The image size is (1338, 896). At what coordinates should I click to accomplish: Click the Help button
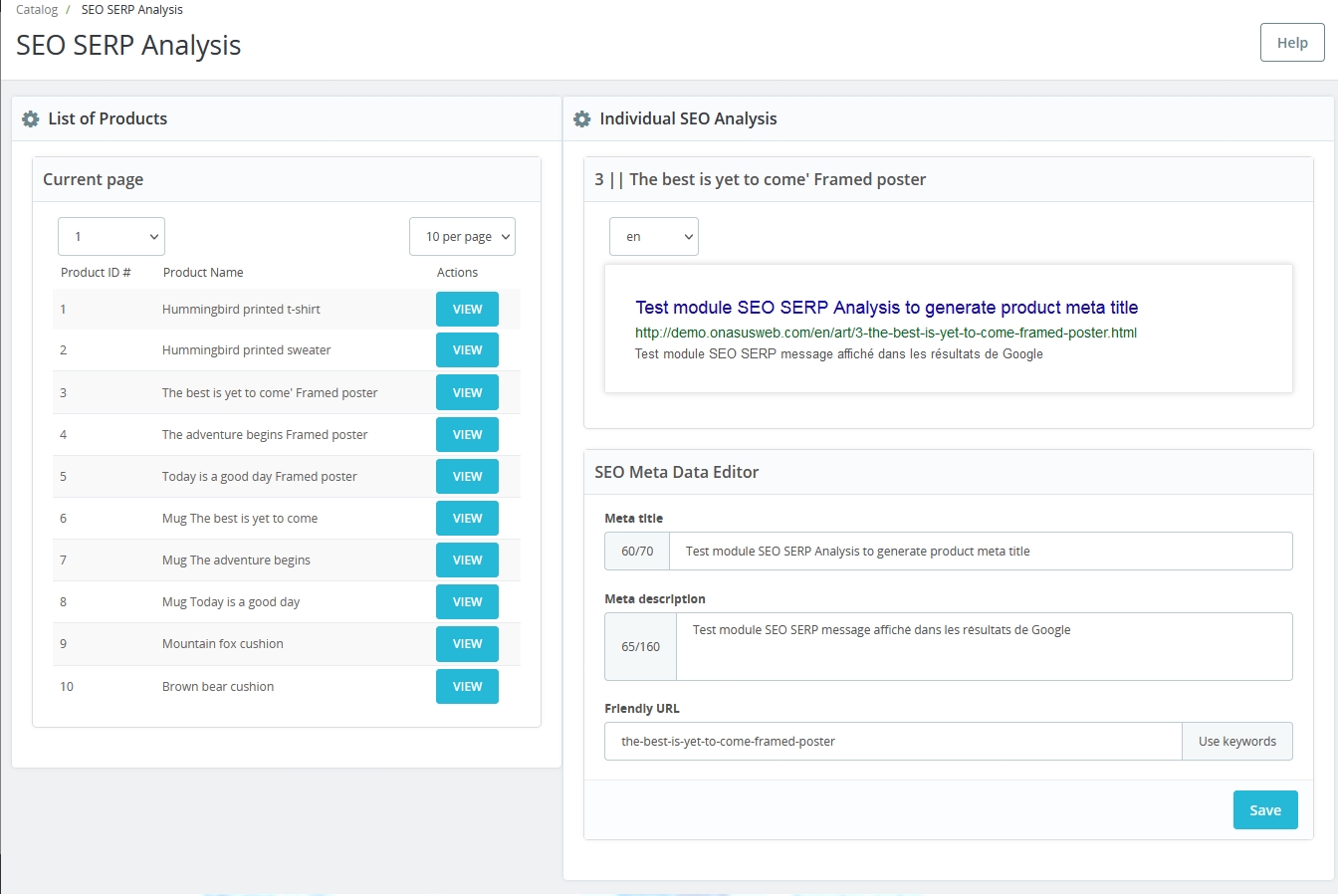(x=1291, y=43)
